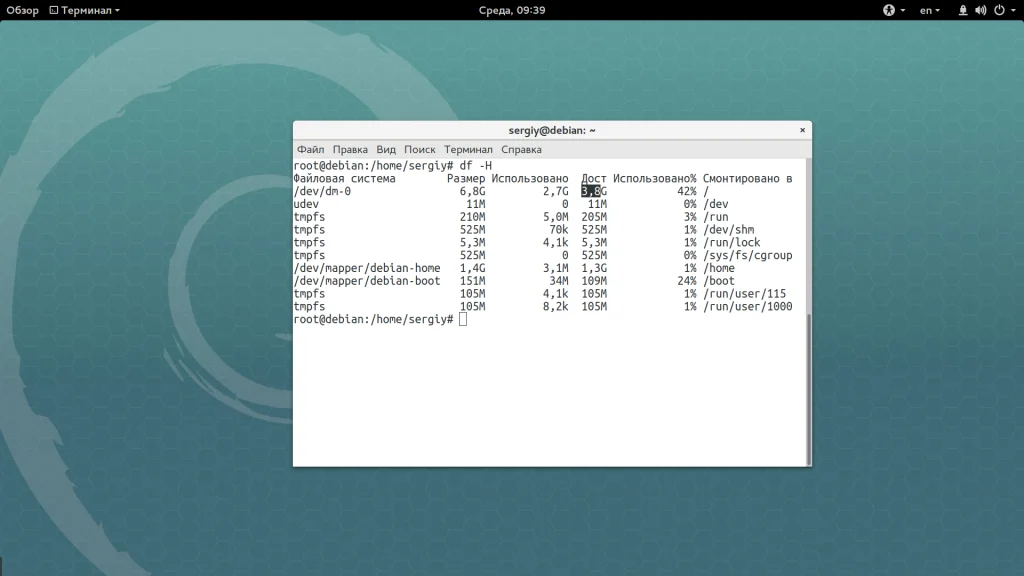1024x576 pixels.
Task: Open the Обзор activities overview
Action: click(22, 10)
